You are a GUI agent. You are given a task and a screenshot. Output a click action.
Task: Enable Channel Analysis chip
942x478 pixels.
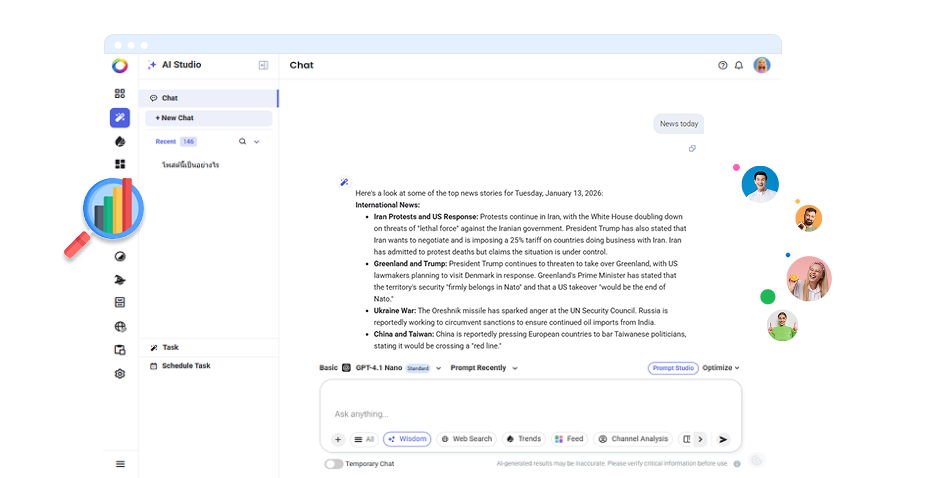[633, 439]
